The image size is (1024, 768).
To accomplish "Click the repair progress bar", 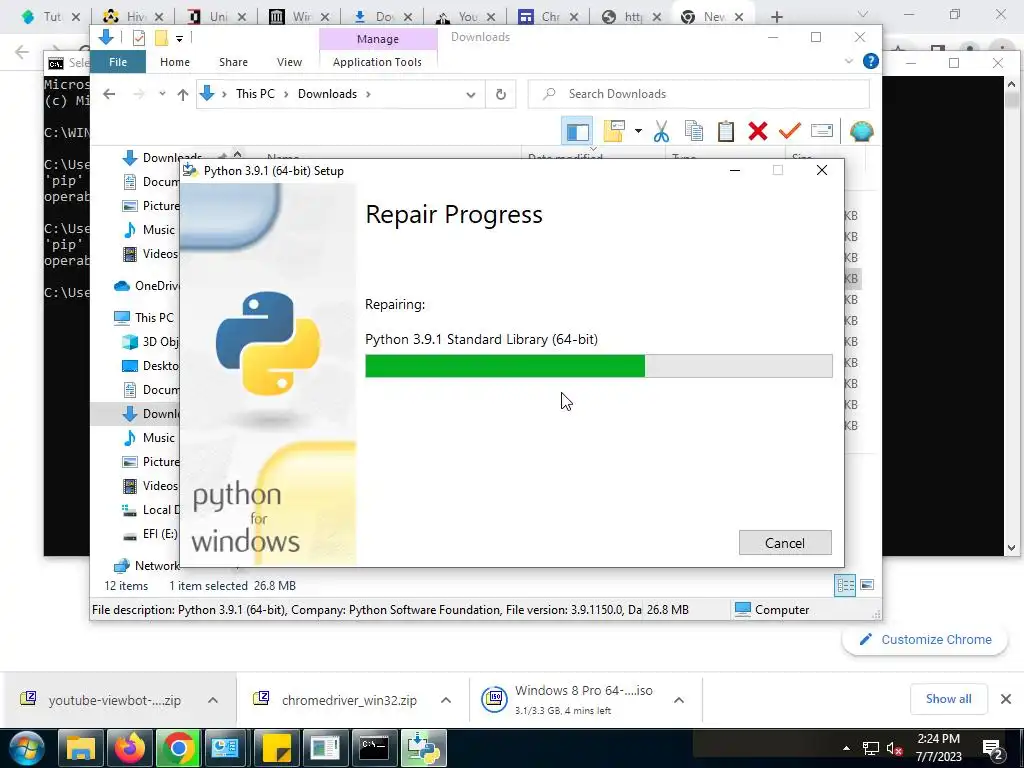I will [598, 366].
